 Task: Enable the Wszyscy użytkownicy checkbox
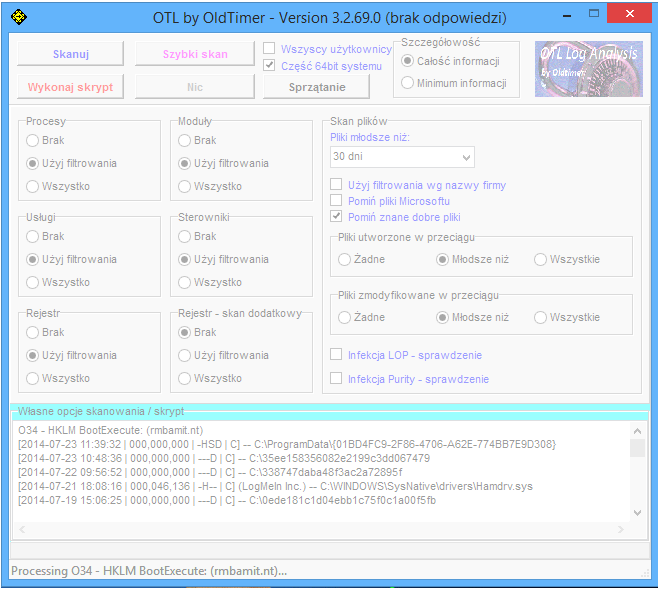coord(269,48)
